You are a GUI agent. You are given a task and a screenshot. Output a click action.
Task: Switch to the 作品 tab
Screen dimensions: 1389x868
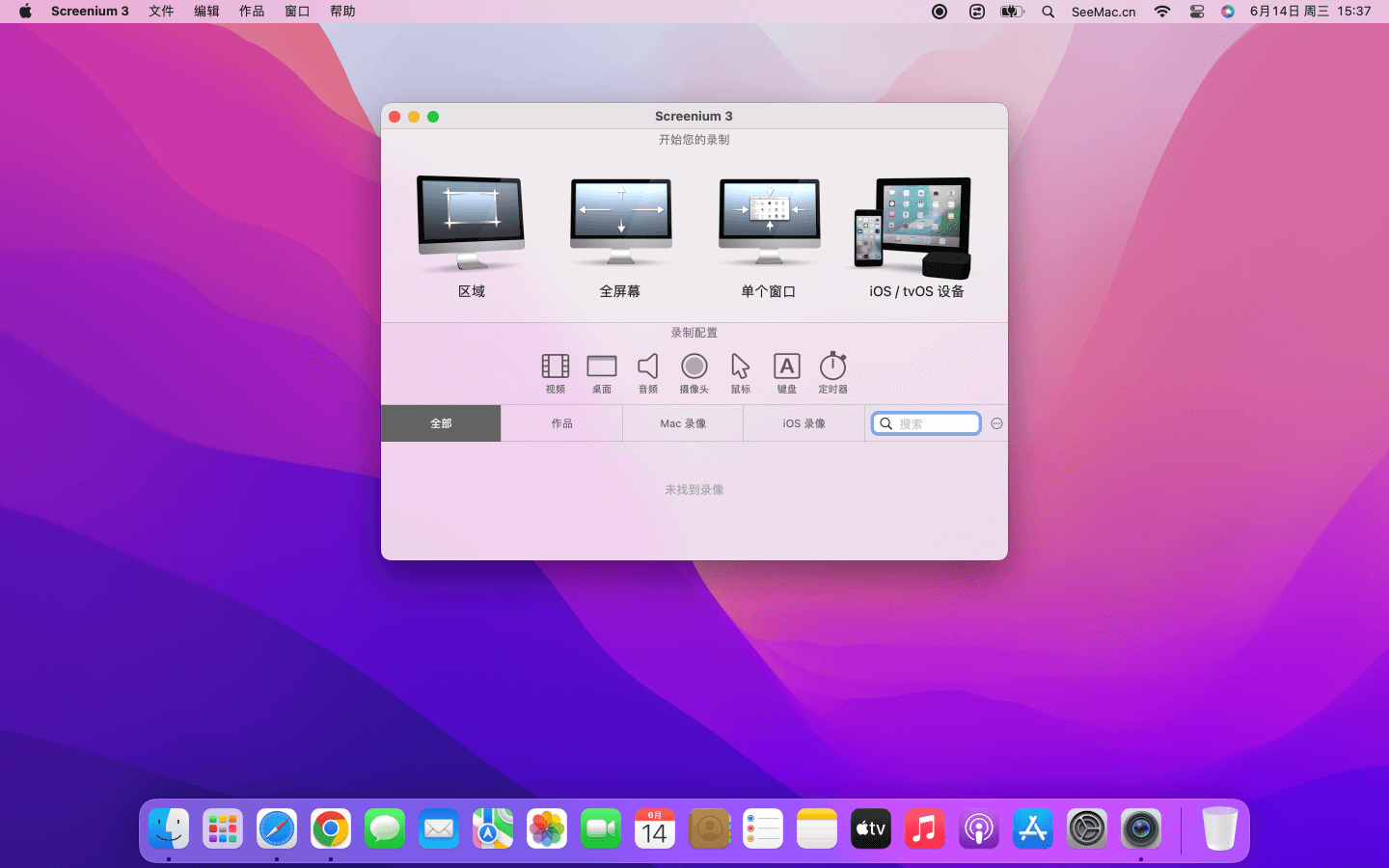561,423
